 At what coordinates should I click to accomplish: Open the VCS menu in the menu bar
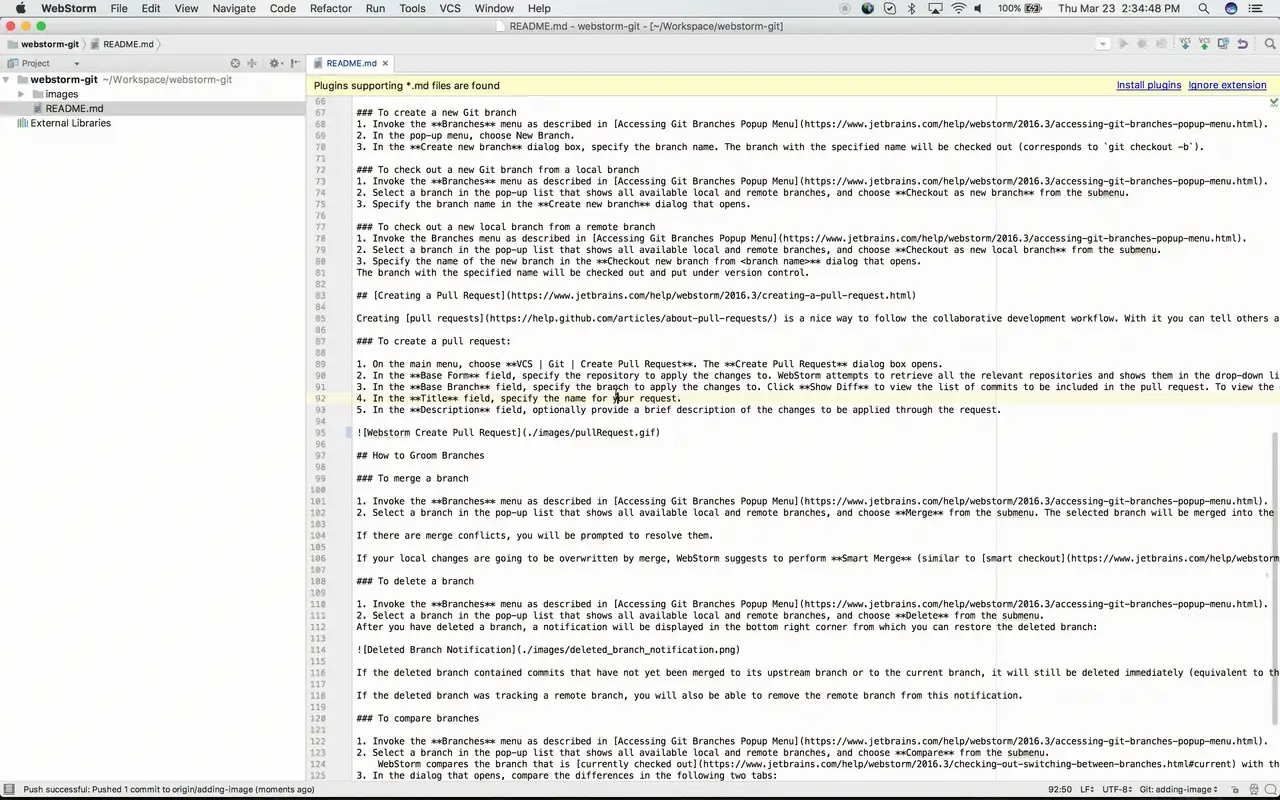[x=449, y=8]
